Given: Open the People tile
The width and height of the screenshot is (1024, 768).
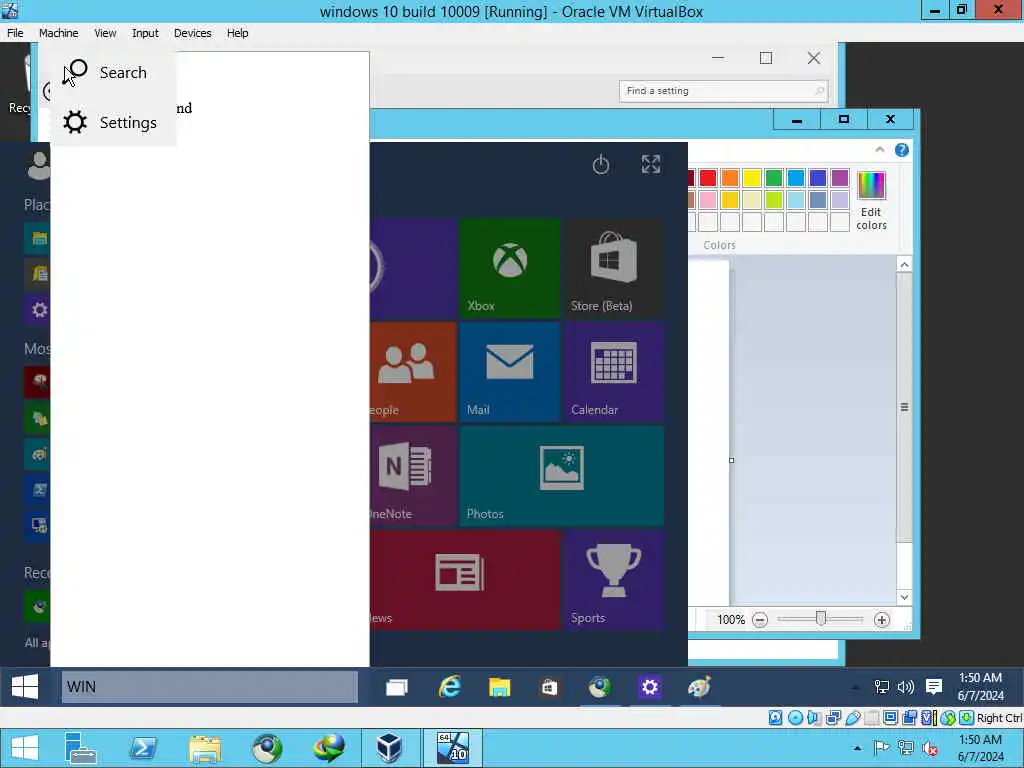Looking at the screenshot, I should pyautogui.click(x=413, y=372).
